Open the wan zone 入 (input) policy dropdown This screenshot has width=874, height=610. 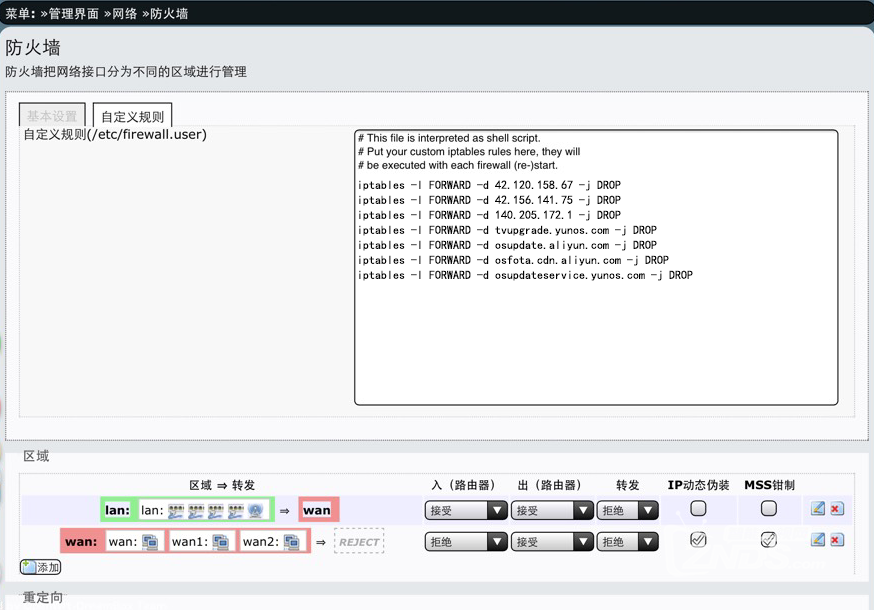(466, 541)
